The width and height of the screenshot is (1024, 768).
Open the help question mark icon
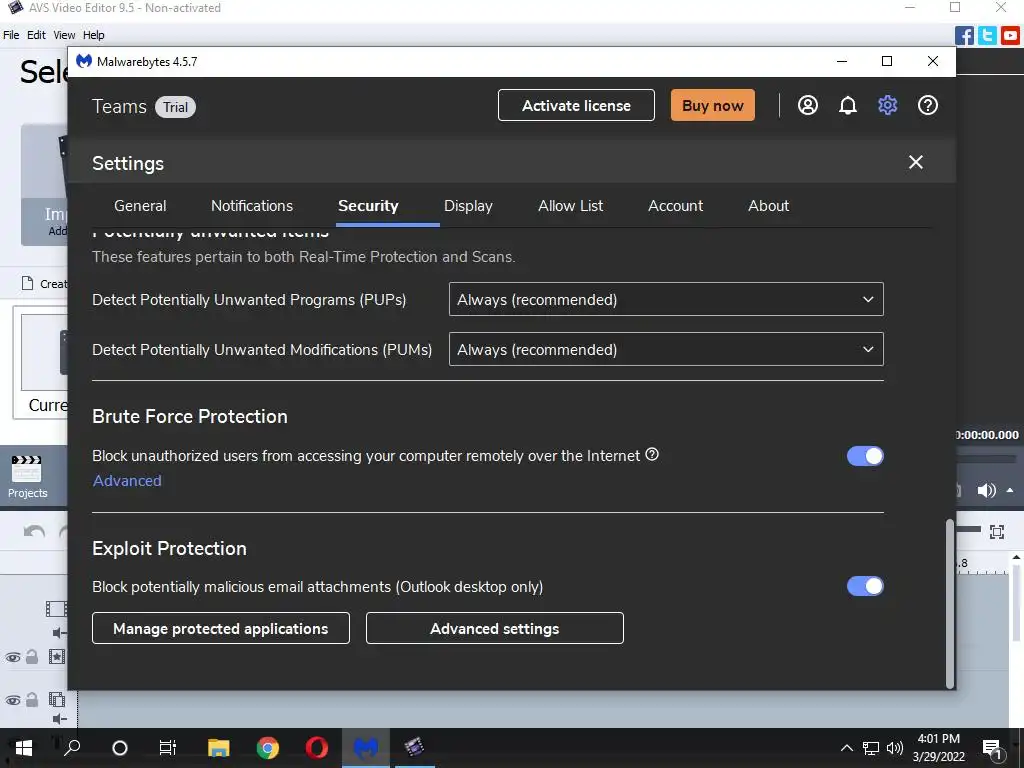pos(927,105)
